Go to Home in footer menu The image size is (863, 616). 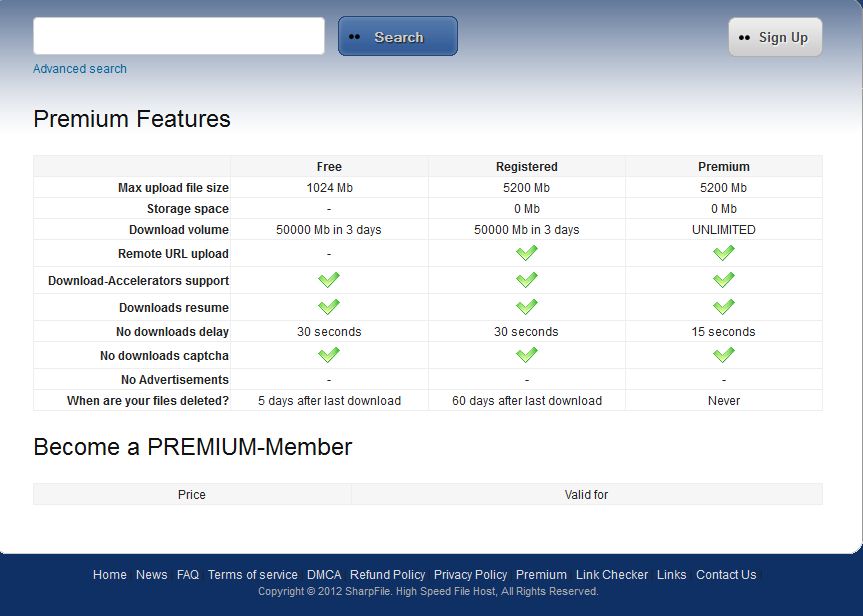click(110, 575)
